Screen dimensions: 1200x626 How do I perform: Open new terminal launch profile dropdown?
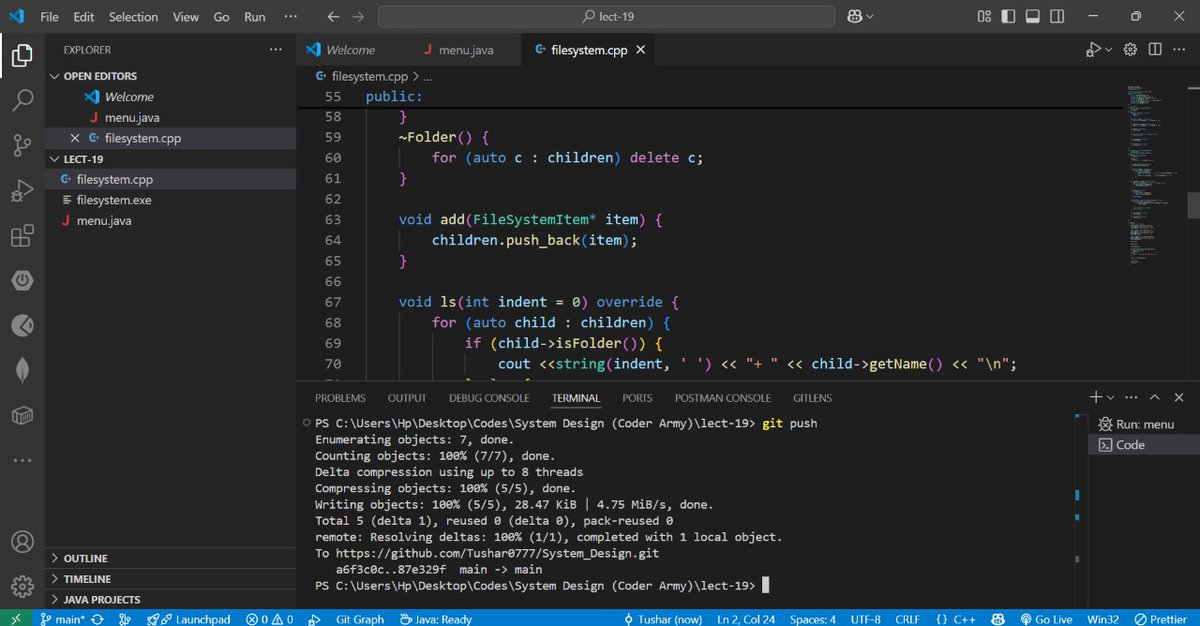click(1112, 397)
